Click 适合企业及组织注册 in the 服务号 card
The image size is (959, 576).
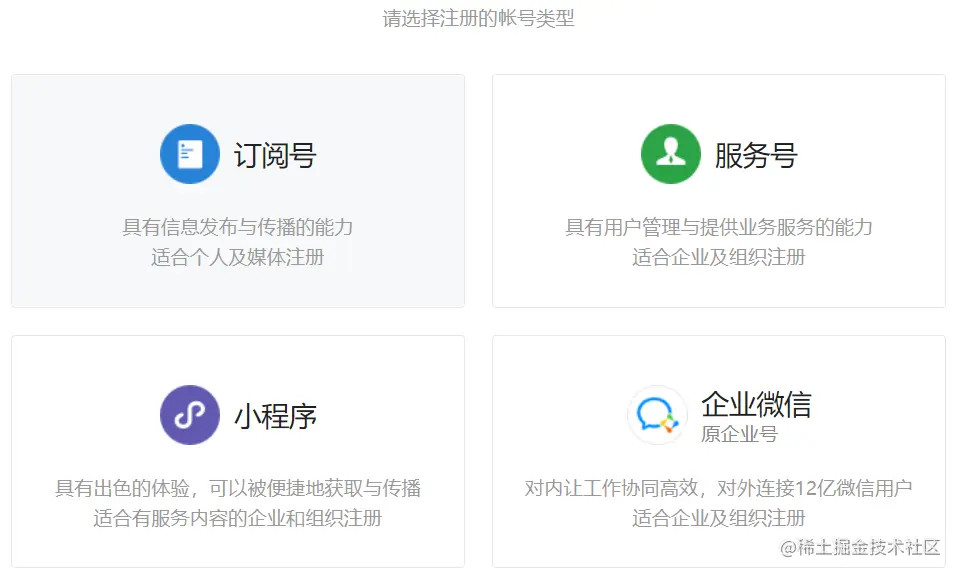[719, 257]
